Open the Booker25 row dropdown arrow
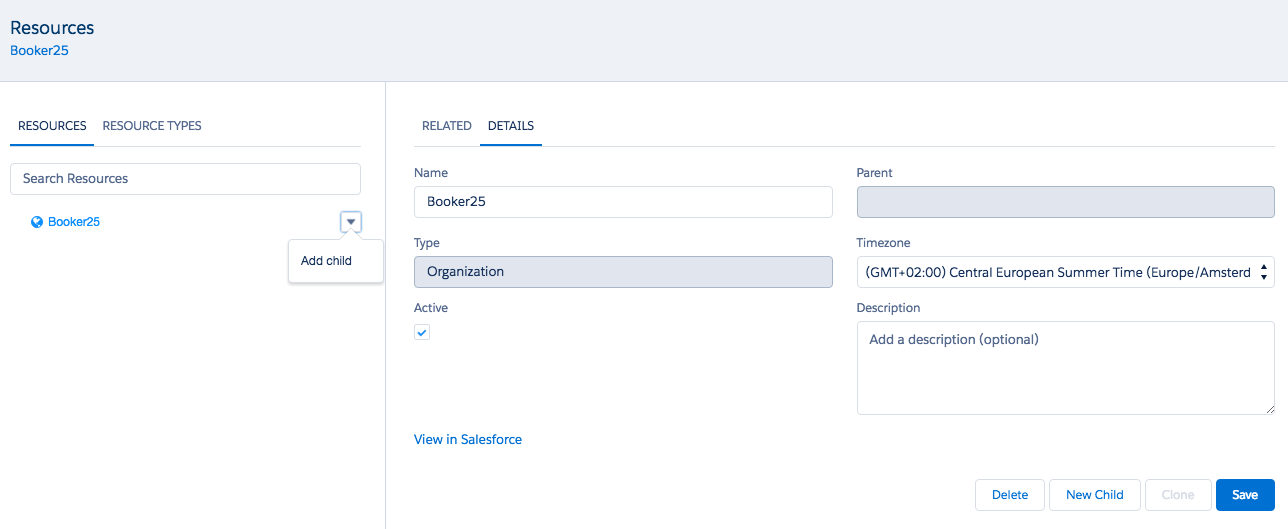The height and width of the screenshot is (529, 1288). click(350, 222)
